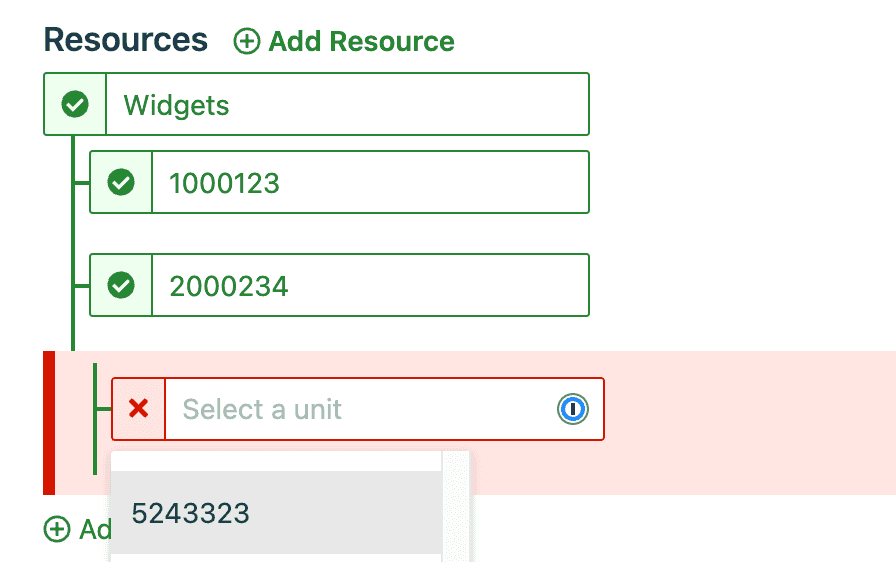Click the plus icon beside Add Resource
896x562 pixels.
[x=246, y=41]
